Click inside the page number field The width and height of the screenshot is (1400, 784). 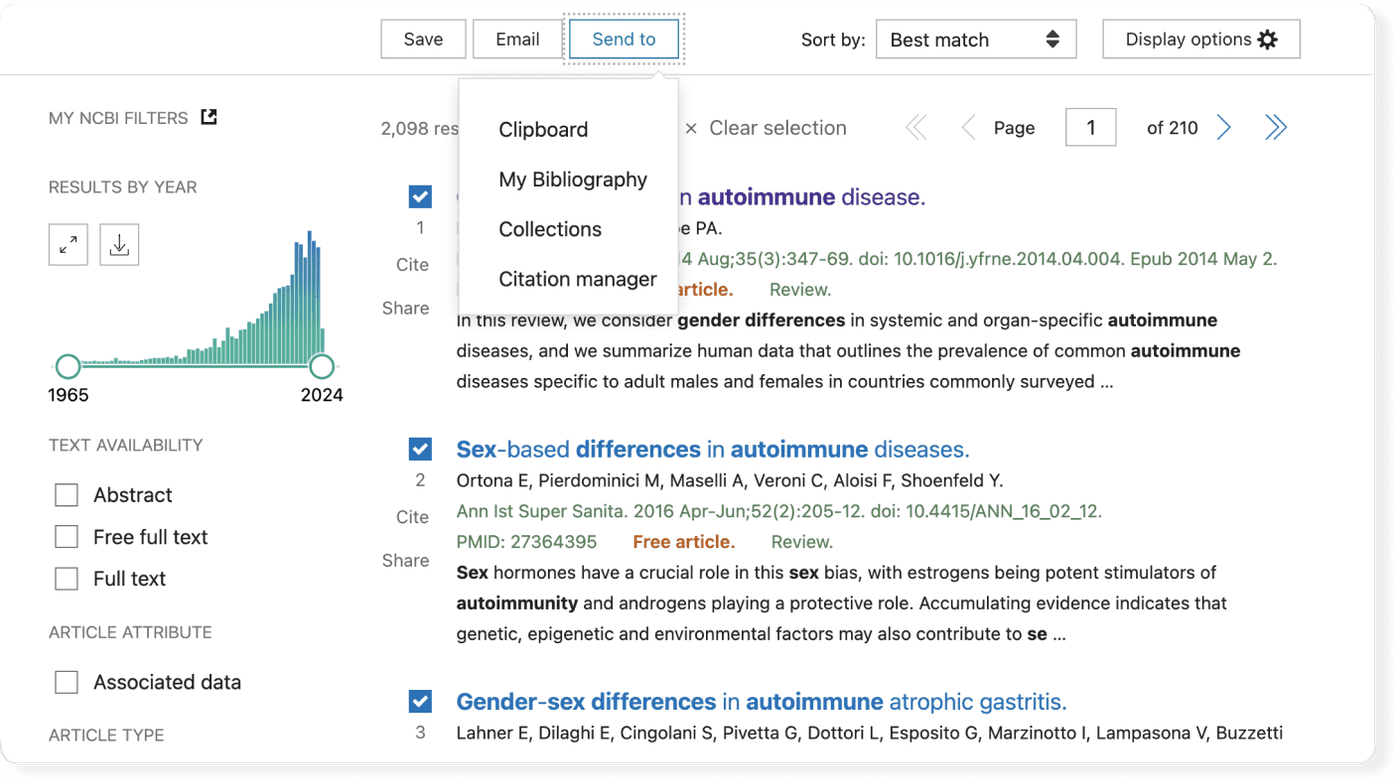pos(1090,127)
